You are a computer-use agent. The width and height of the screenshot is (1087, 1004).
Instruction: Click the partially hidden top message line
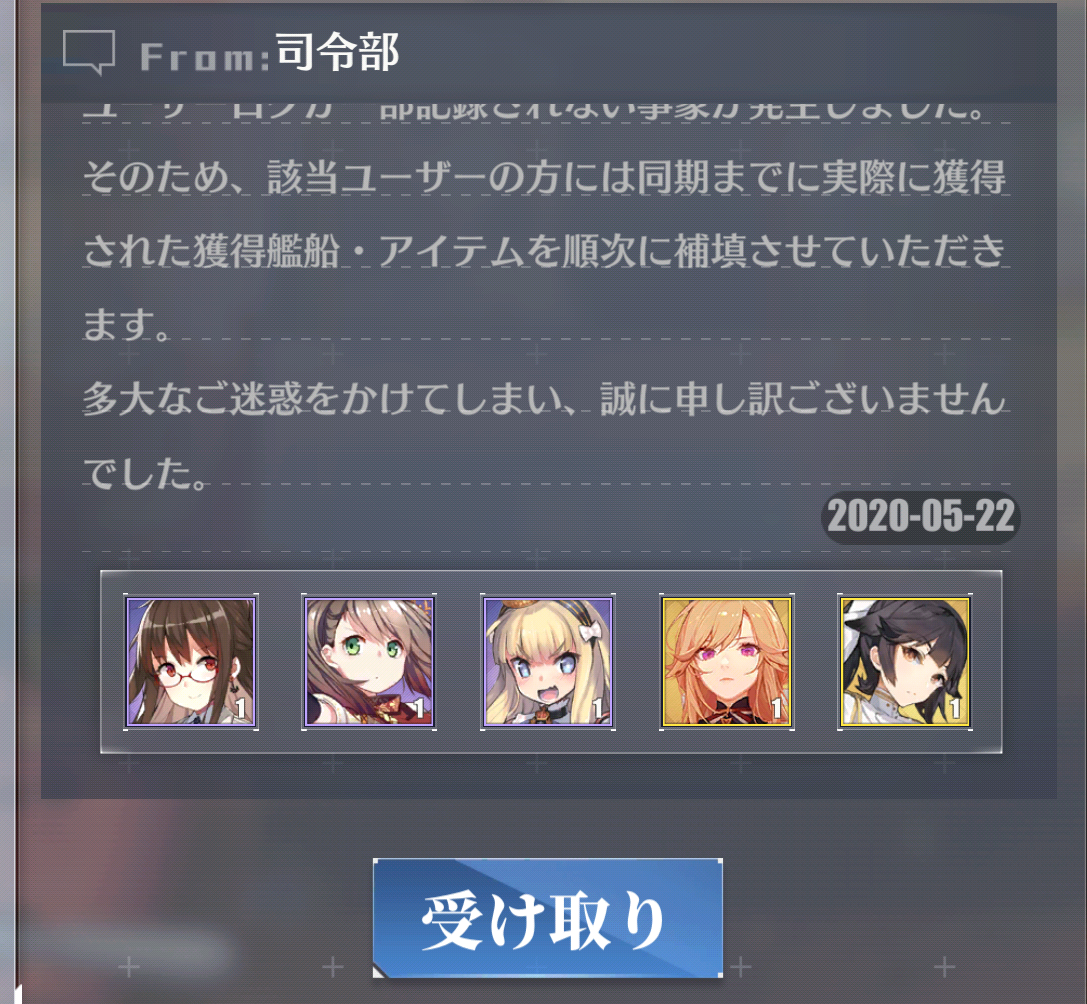tap(534, 113)
